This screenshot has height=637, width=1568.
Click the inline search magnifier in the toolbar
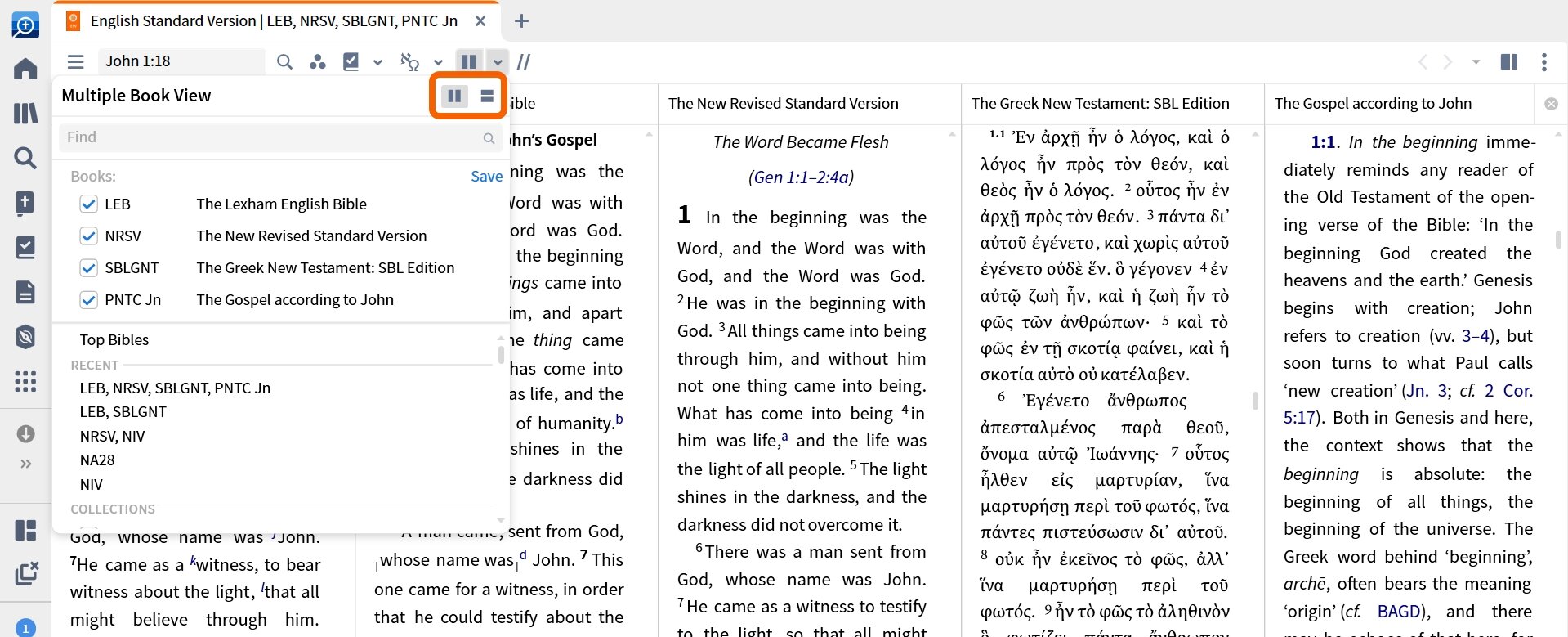point(284,61)
